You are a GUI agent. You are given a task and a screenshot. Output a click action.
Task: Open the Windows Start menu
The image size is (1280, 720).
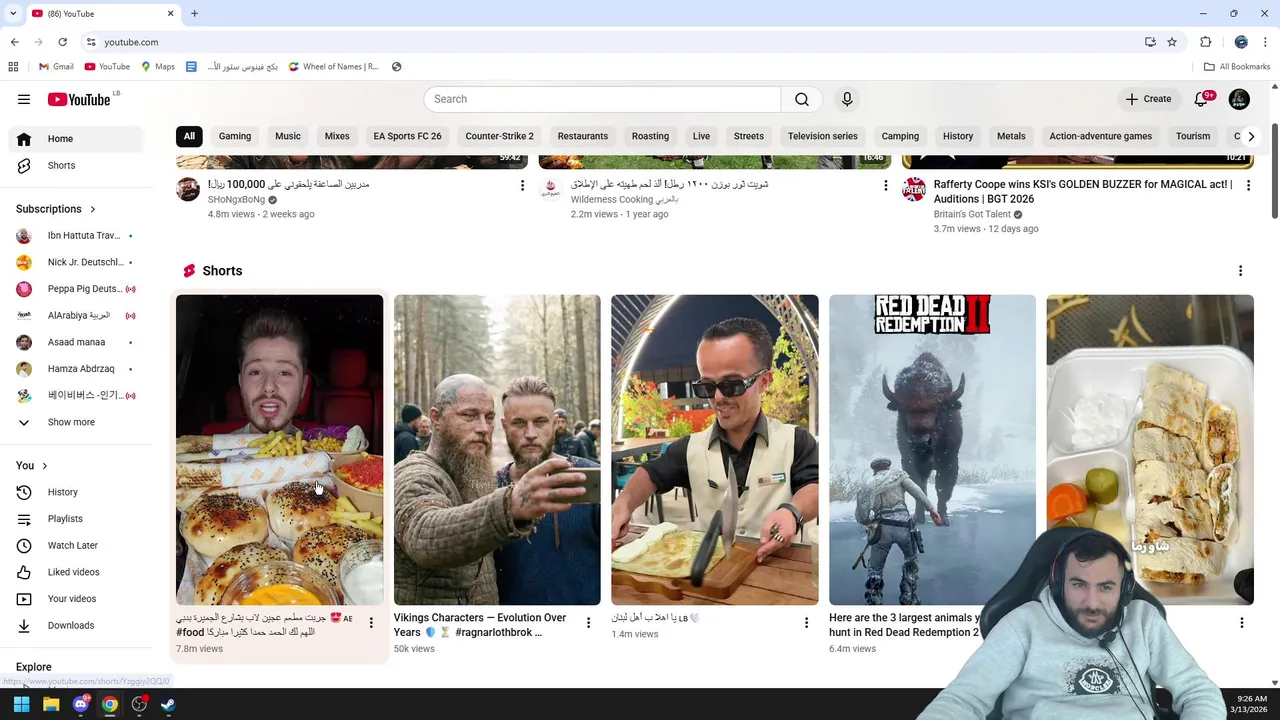[21, 705]
